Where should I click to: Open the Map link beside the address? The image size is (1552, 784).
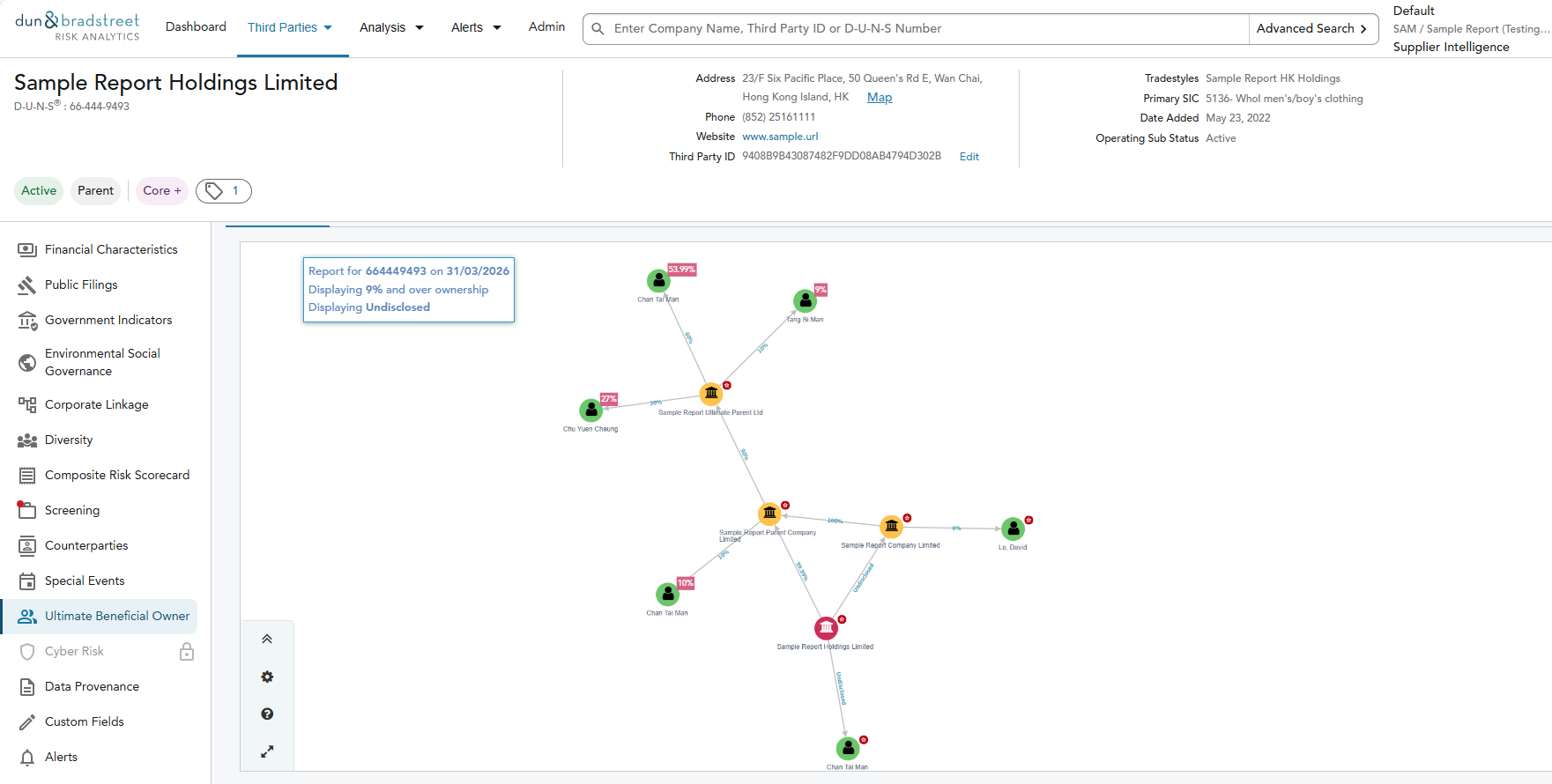point(879,98)
